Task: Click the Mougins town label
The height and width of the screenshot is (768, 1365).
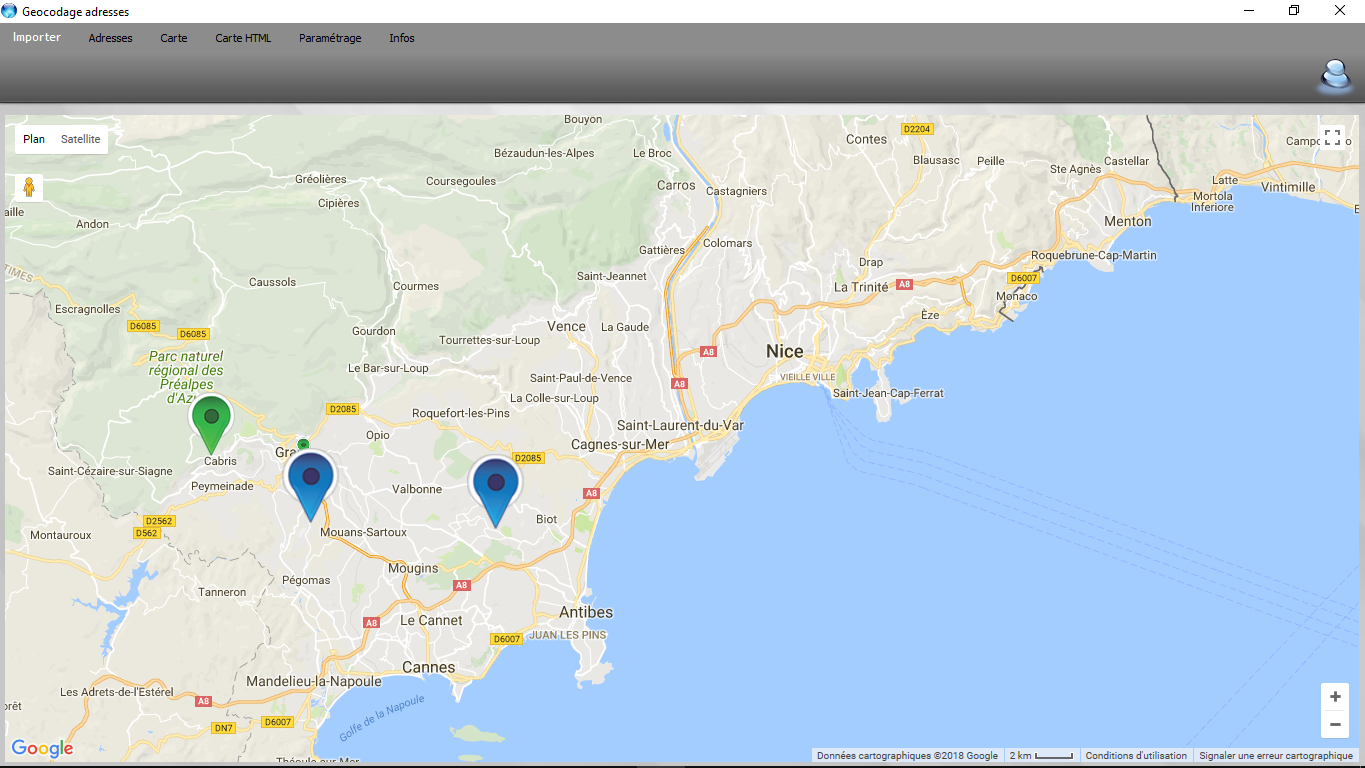Action: pyautogui.click(x=413, y=568)
